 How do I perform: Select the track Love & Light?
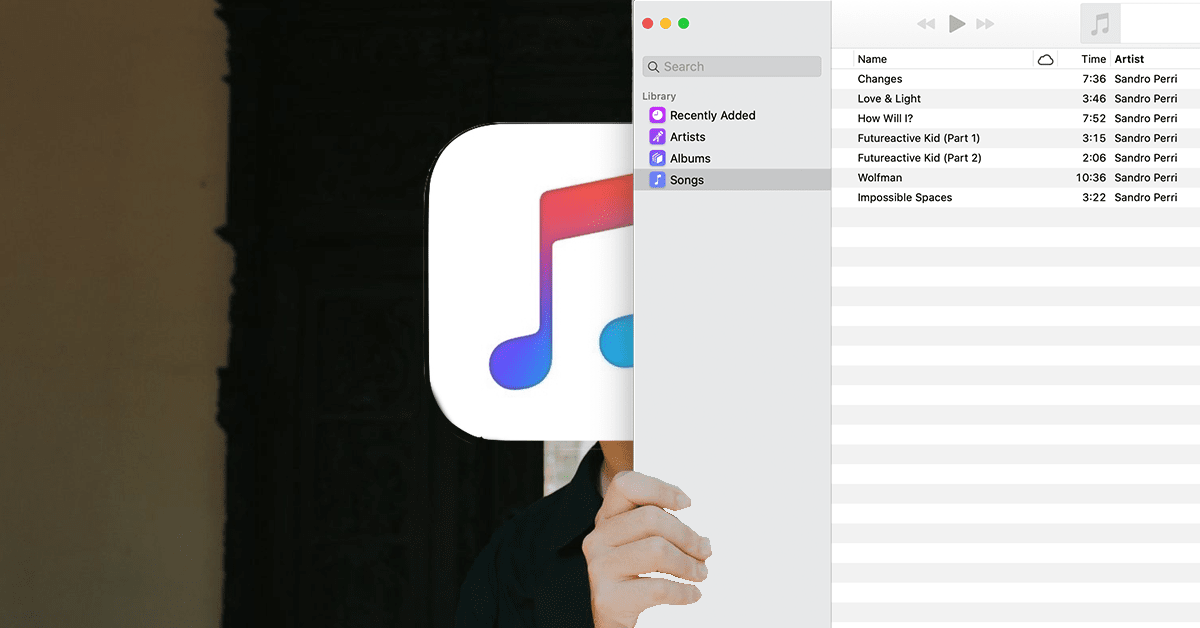(x=890, y=98)
